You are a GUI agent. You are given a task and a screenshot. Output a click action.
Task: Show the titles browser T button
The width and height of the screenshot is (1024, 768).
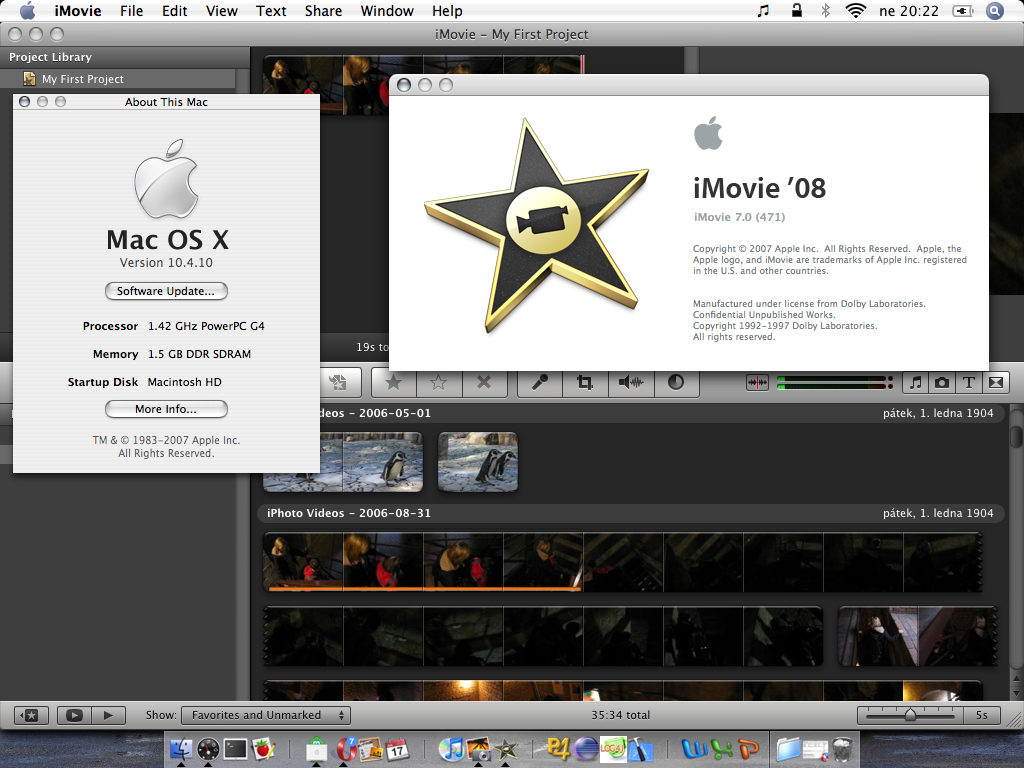pyautogui.click(x=968, y=382)
